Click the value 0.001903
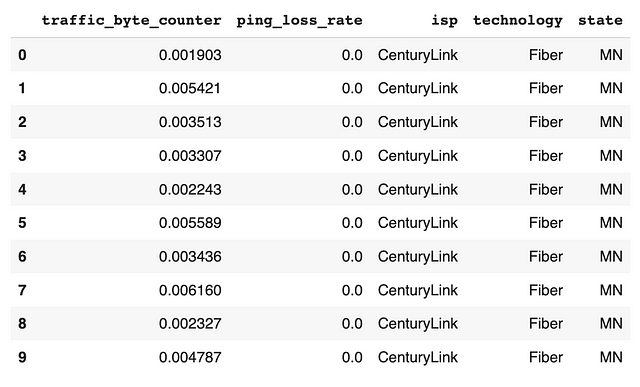The width and height of the screenshot is (640, 387). [x=190, y=55]
